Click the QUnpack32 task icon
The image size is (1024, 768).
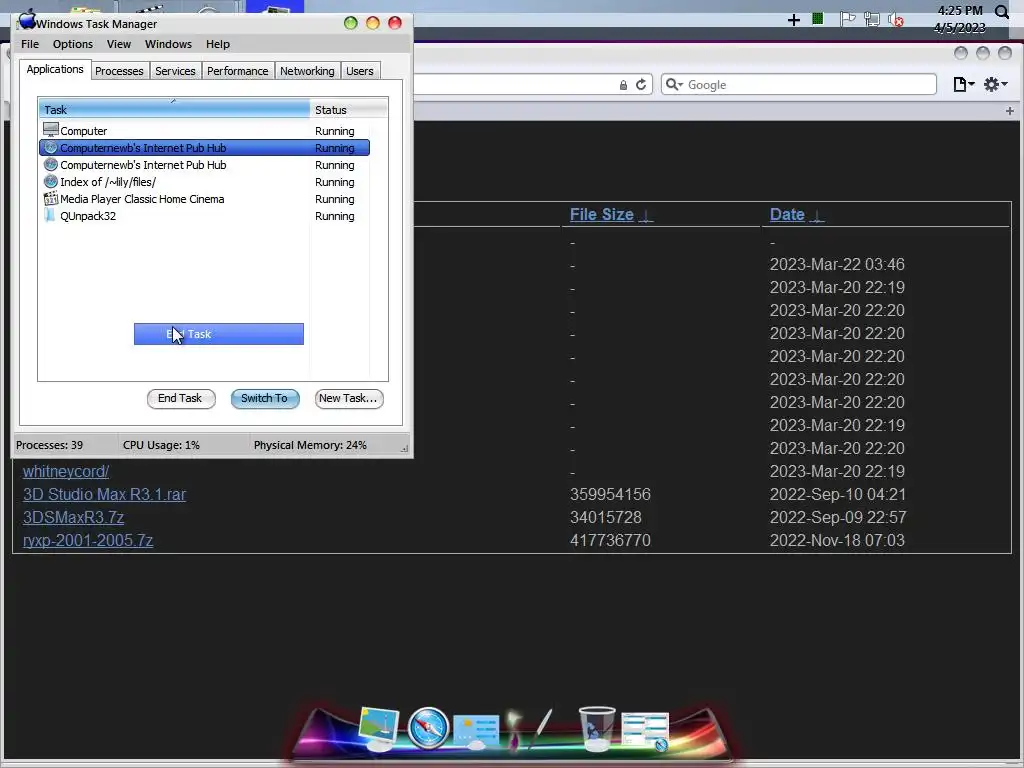pyautogui.click(x=50, y=216)
